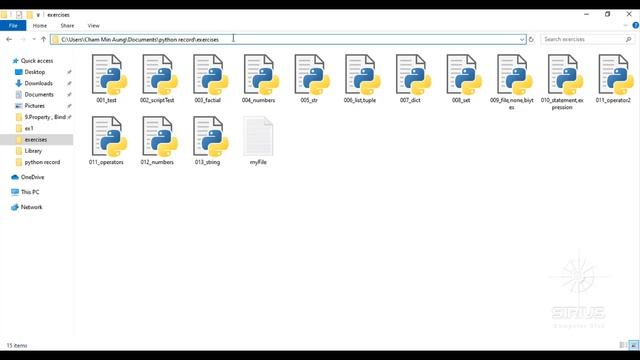Open the 9.Property_Bind folder in sidebar
This screenshot has width=640, height=360.
(41, 117)
